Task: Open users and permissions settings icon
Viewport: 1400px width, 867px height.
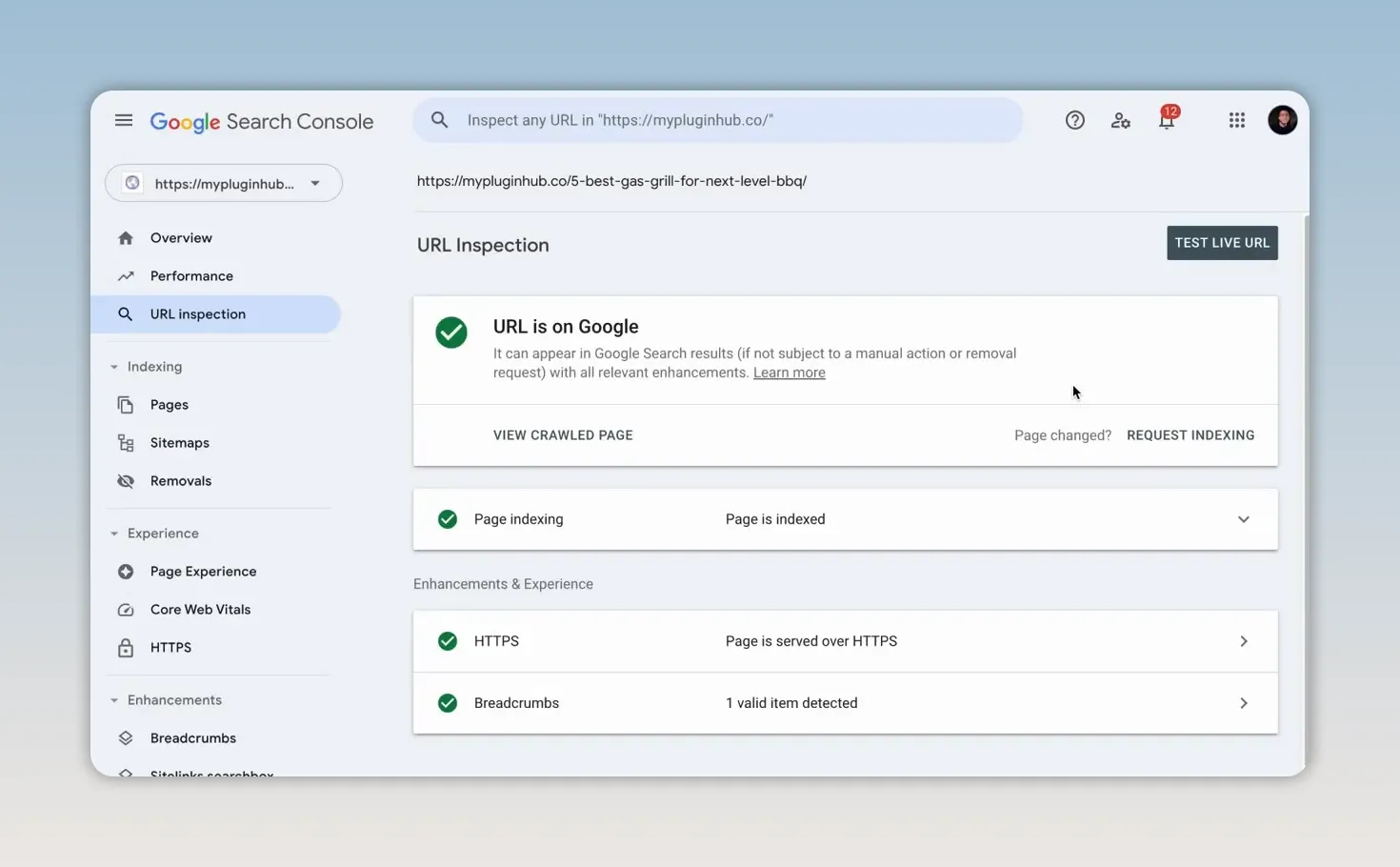Action: (1121, 120)
